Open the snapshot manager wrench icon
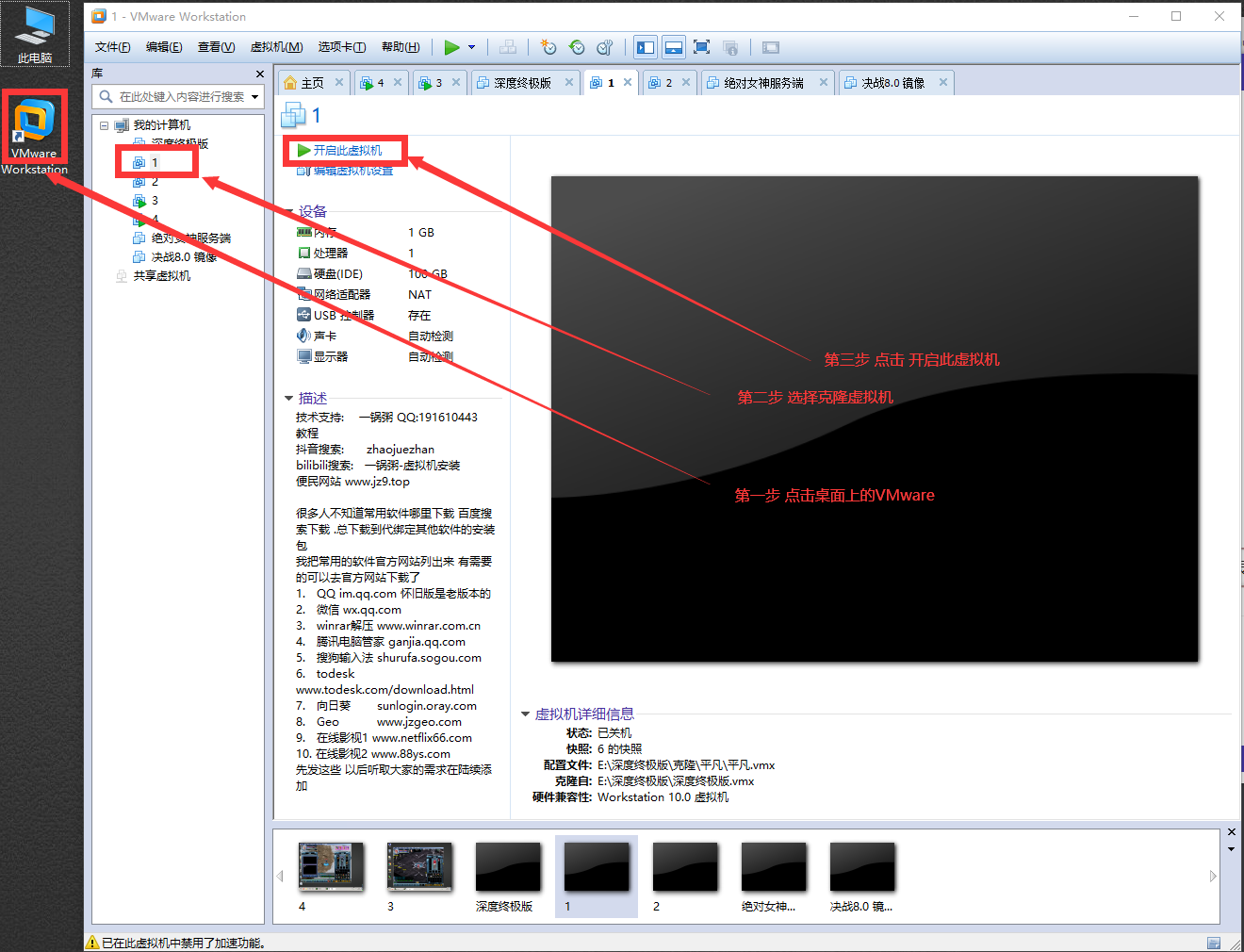Screen dimensions: 1244x952 (x=605, y=47)
